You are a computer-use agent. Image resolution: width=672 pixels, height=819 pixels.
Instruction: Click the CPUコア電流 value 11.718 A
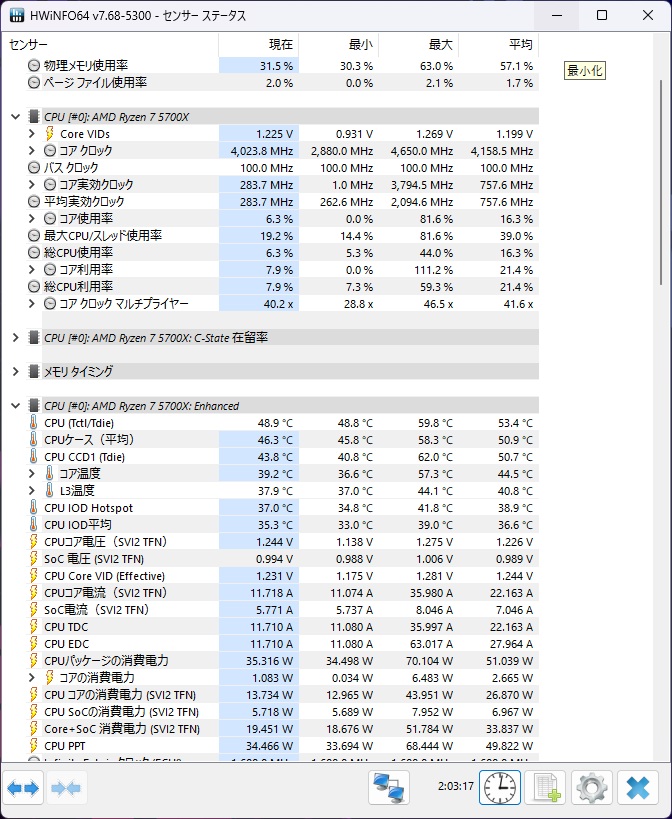tap(272, 593)
